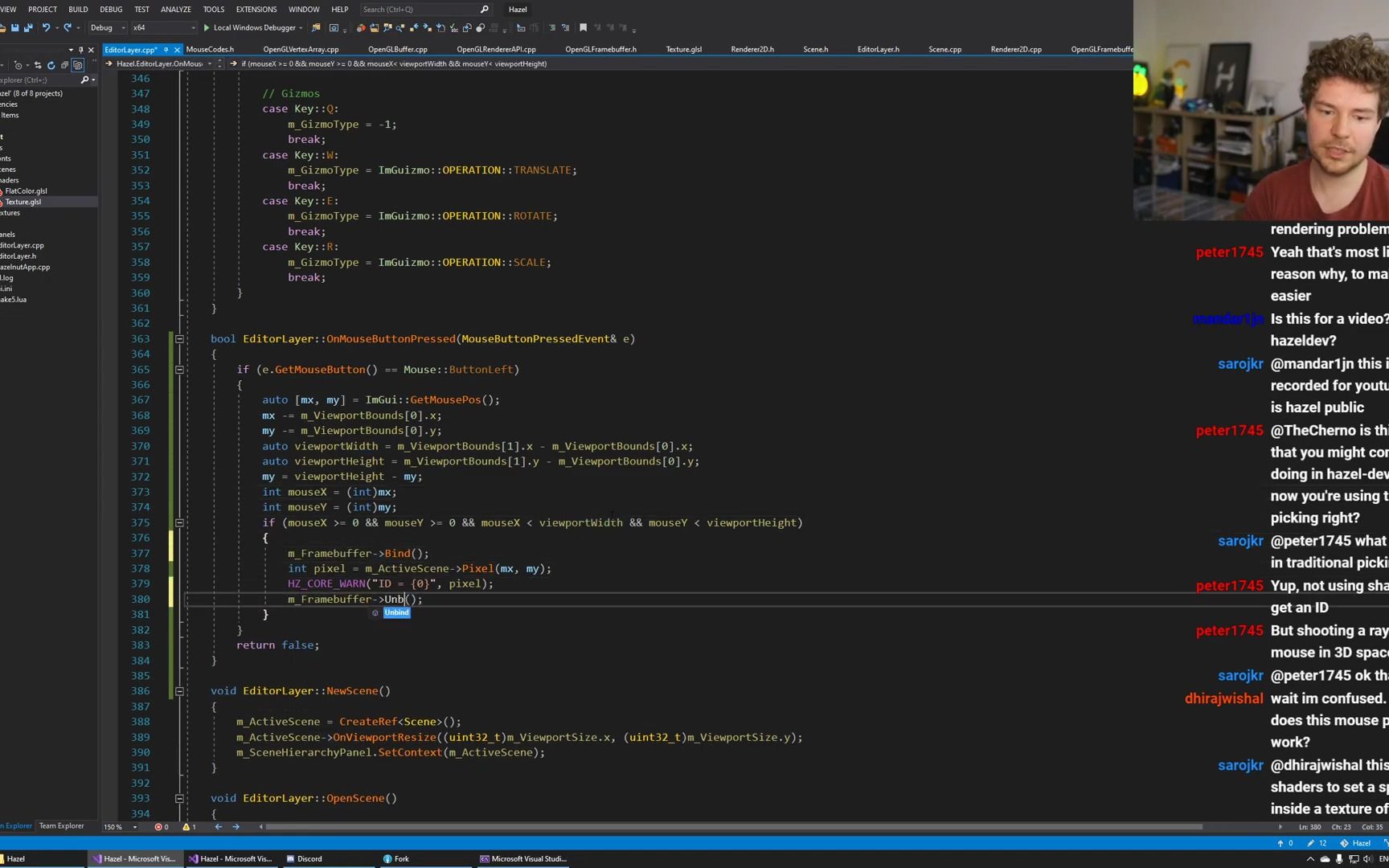Viewport: 1389px width, 868px height.
Task: Collapse the OpenScene function at line 393
Action: (179, 799)
